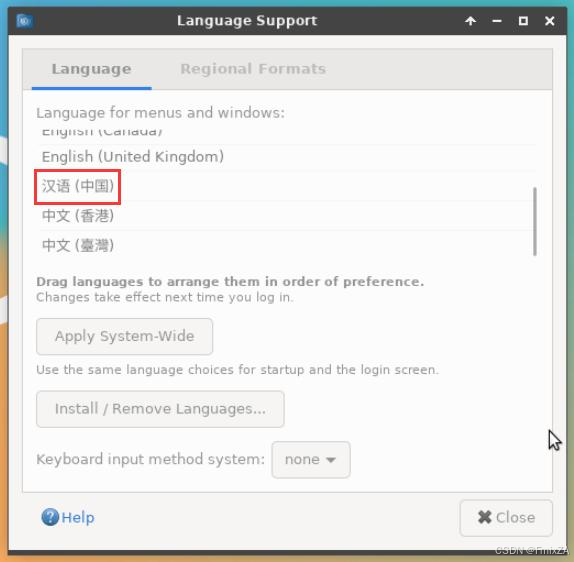
Task: Click the blue Help question mark icon
Action: [x=50, y=517]
